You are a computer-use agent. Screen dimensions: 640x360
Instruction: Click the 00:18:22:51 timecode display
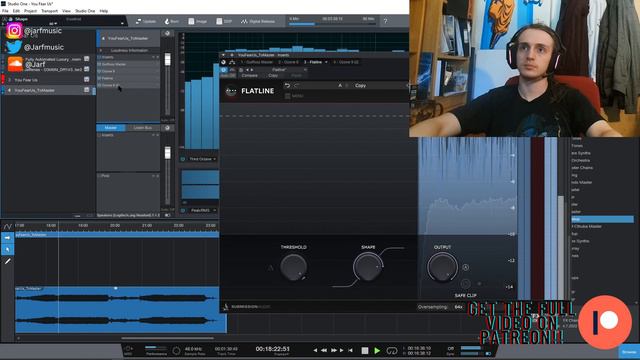tap(273, 349)
